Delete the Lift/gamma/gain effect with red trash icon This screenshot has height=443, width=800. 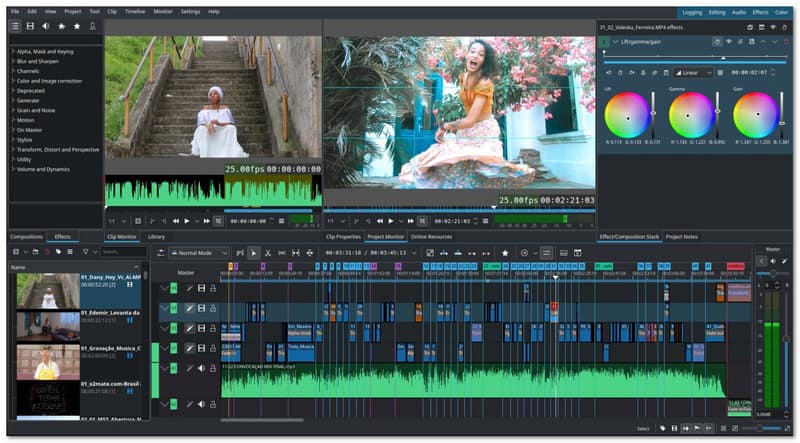point(786,42)
